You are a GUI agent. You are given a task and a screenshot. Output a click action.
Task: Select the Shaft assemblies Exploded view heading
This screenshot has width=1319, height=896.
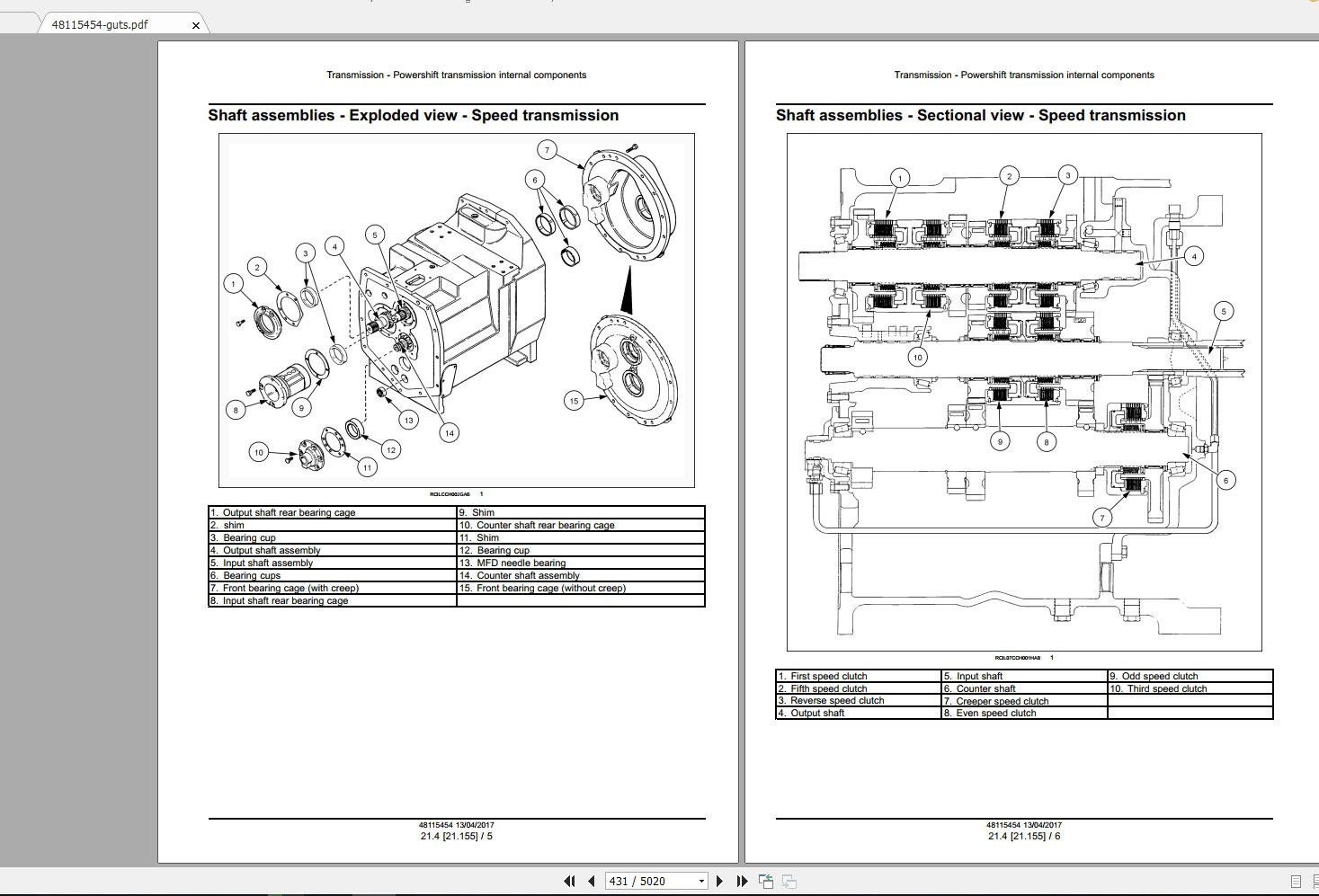tap(414, 115)
